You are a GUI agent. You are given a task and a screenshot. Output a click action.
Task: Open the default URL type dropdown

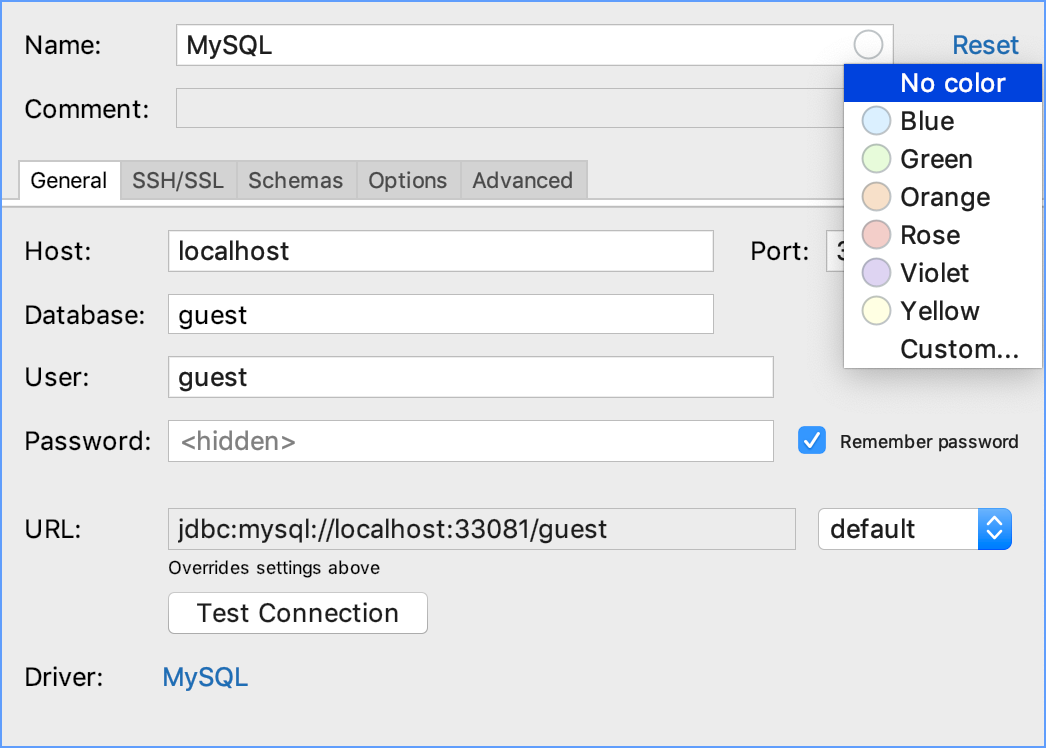pos(915,529)
